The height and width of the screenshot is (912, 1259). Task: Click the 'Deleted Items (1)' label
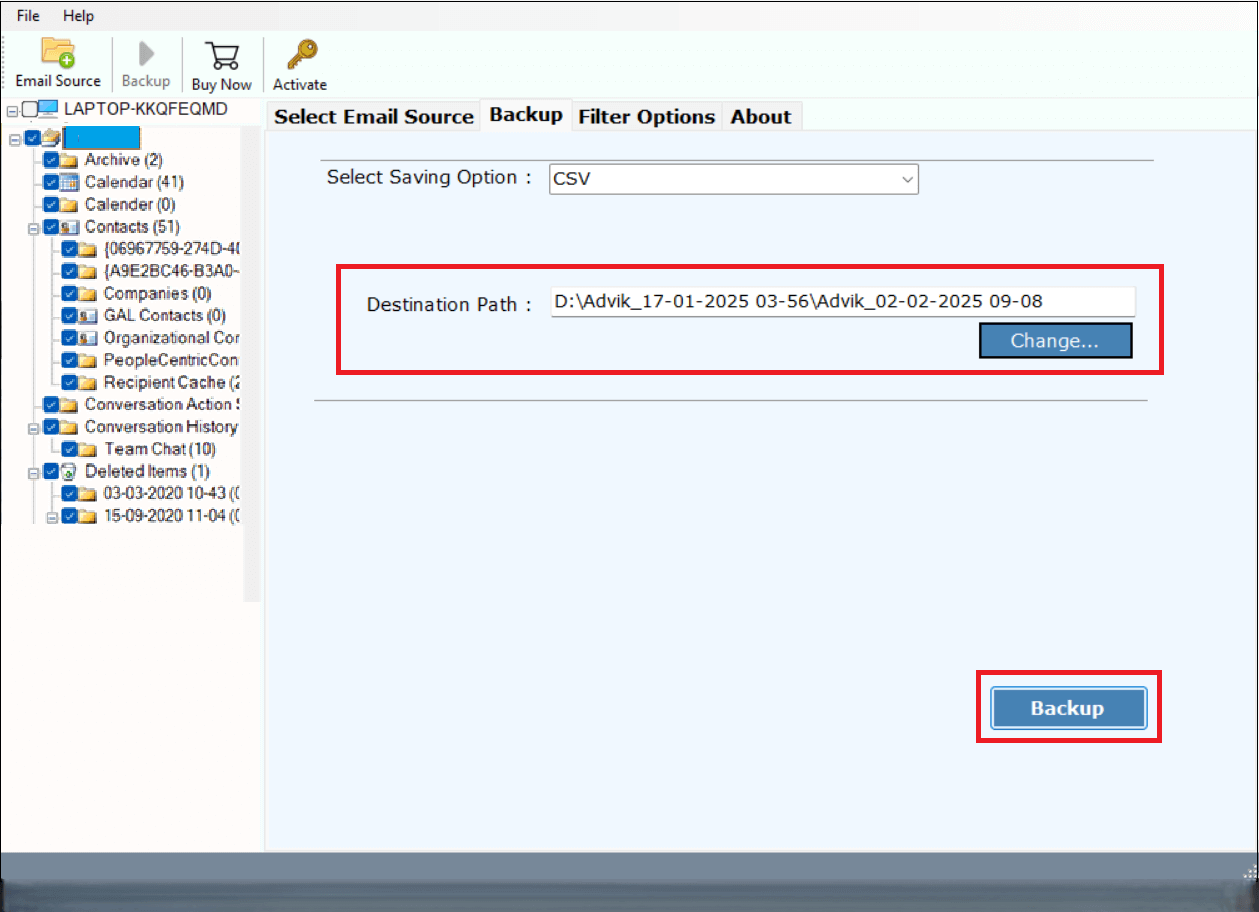click(x=147, y=471)
